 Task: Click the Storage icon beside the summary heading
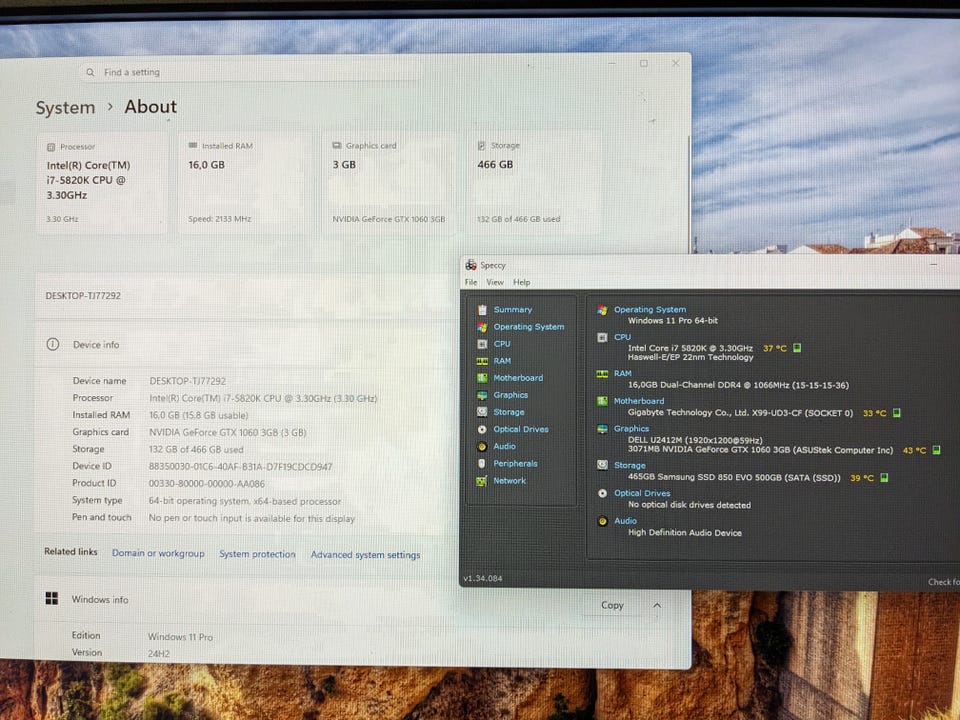602,465
